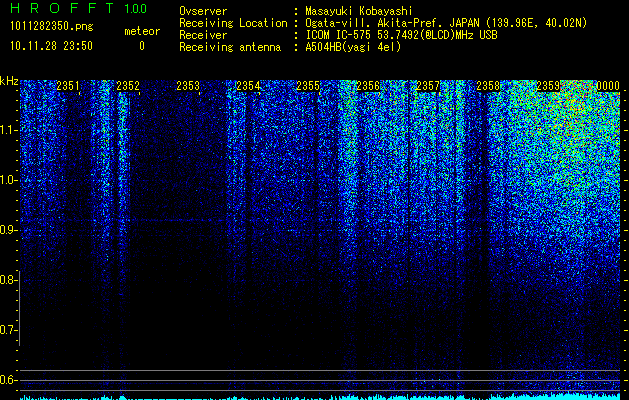Image resolution: width=629 pixels, height=400 pixels.
Task: Click the 2358 time marker
Action: pyautogui.click(x=488, y=86)
